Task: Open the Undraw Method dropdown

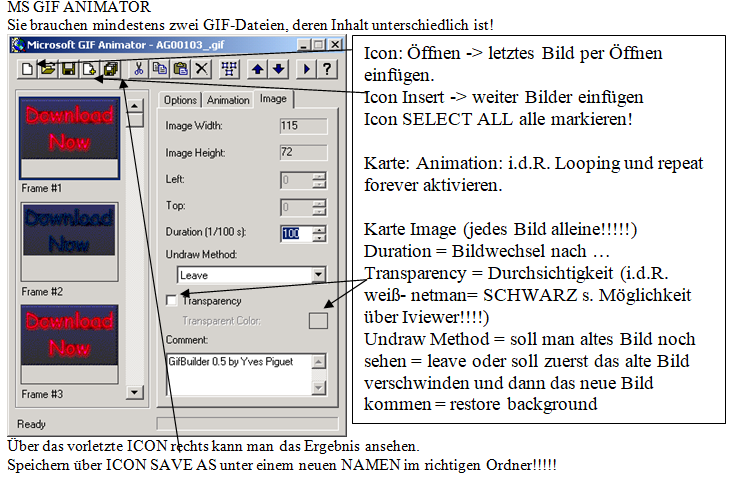Action: coord(318,273)
